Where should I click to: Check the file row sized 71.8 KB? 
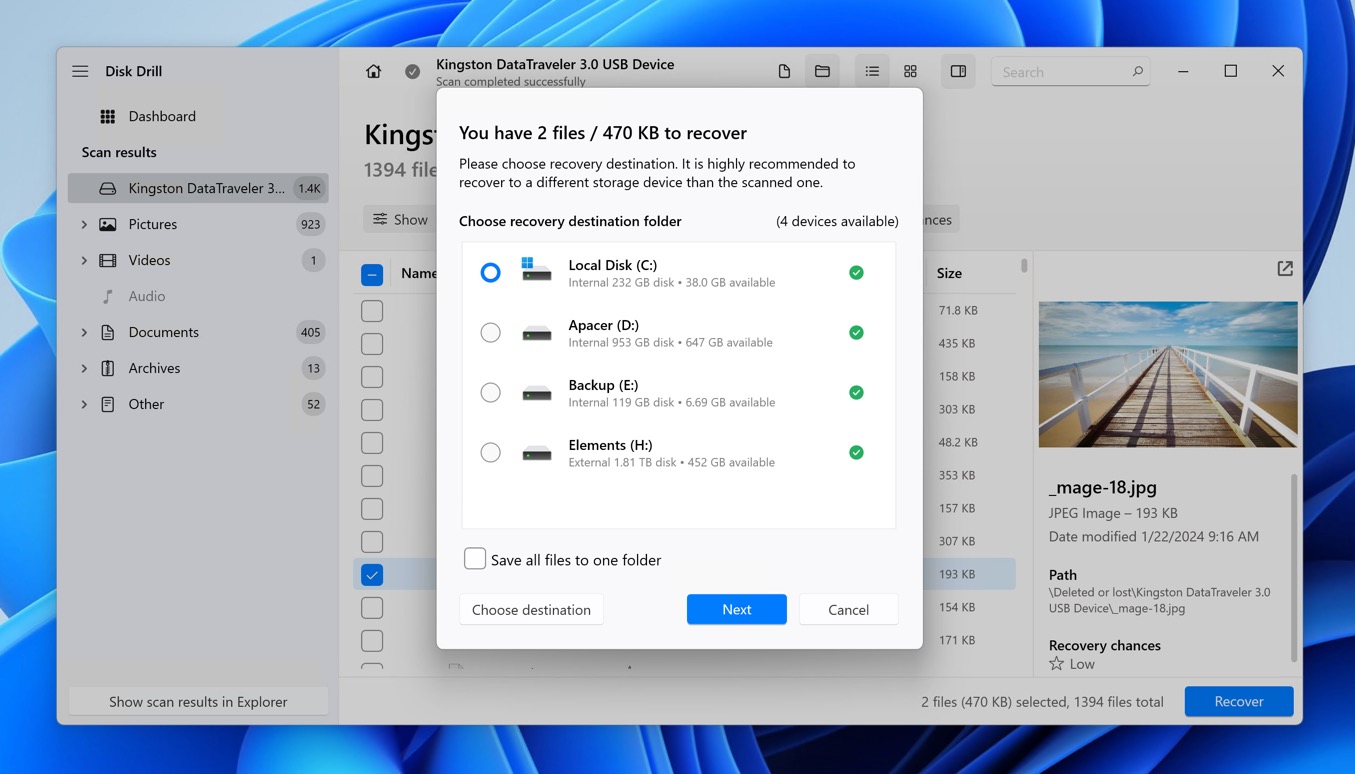click(x=372, y=311)
